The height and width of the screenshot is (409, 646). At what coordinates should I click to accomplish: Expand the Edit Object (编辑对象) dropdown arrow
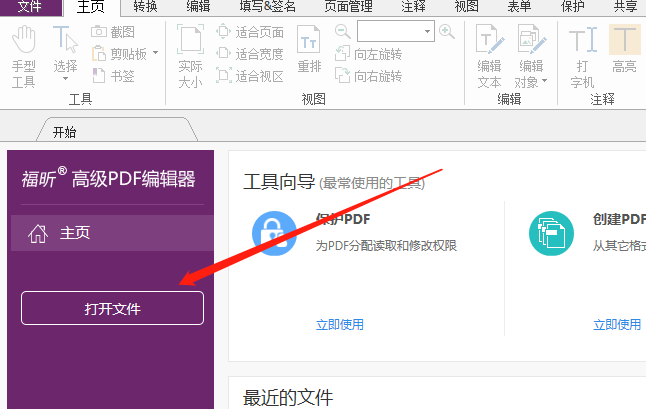[545, 81]
